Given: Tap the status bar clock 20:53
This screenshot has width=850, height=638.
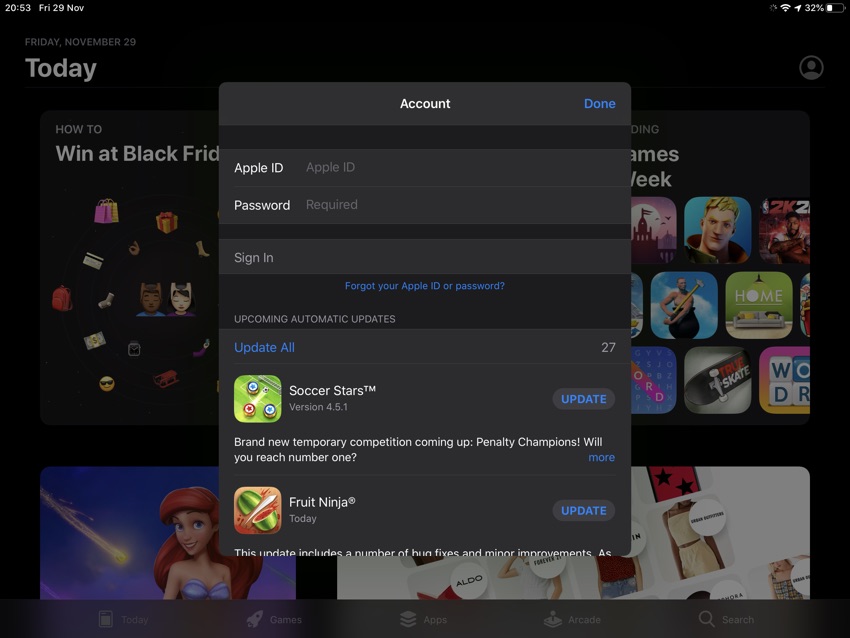Looking at the screenshot, I should coord(18,8).
